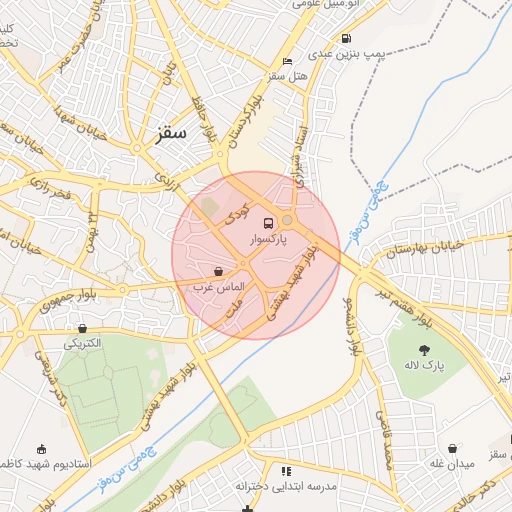Click the gas pump icon at پمپ بنزین عبدی
Image resolution: width=512 pixels, height=512 pixels.
[x=346, y=38]
